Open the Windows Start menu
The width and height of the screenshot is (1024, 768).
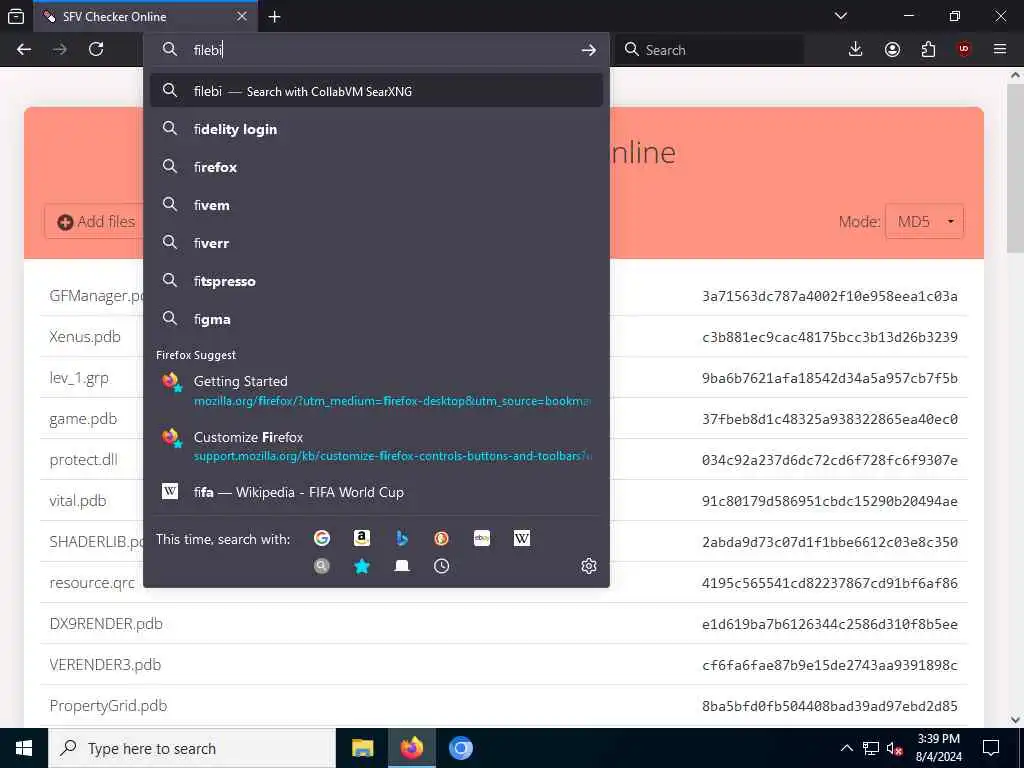click(24, 748)
